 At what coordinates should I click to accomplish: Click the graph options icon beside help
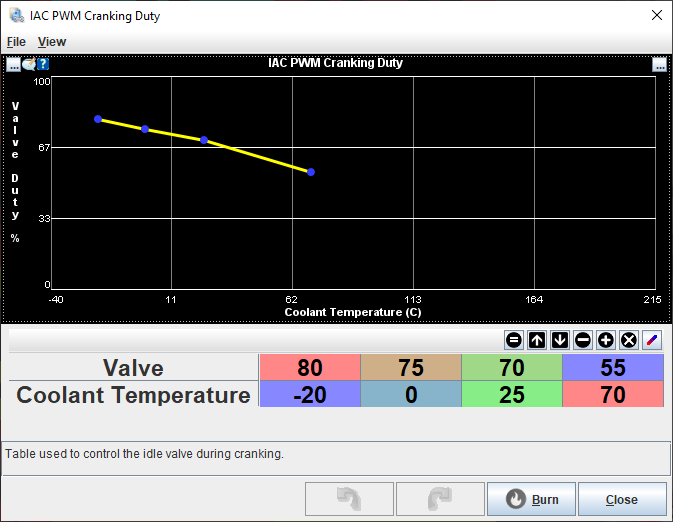(x=29, y=64)
